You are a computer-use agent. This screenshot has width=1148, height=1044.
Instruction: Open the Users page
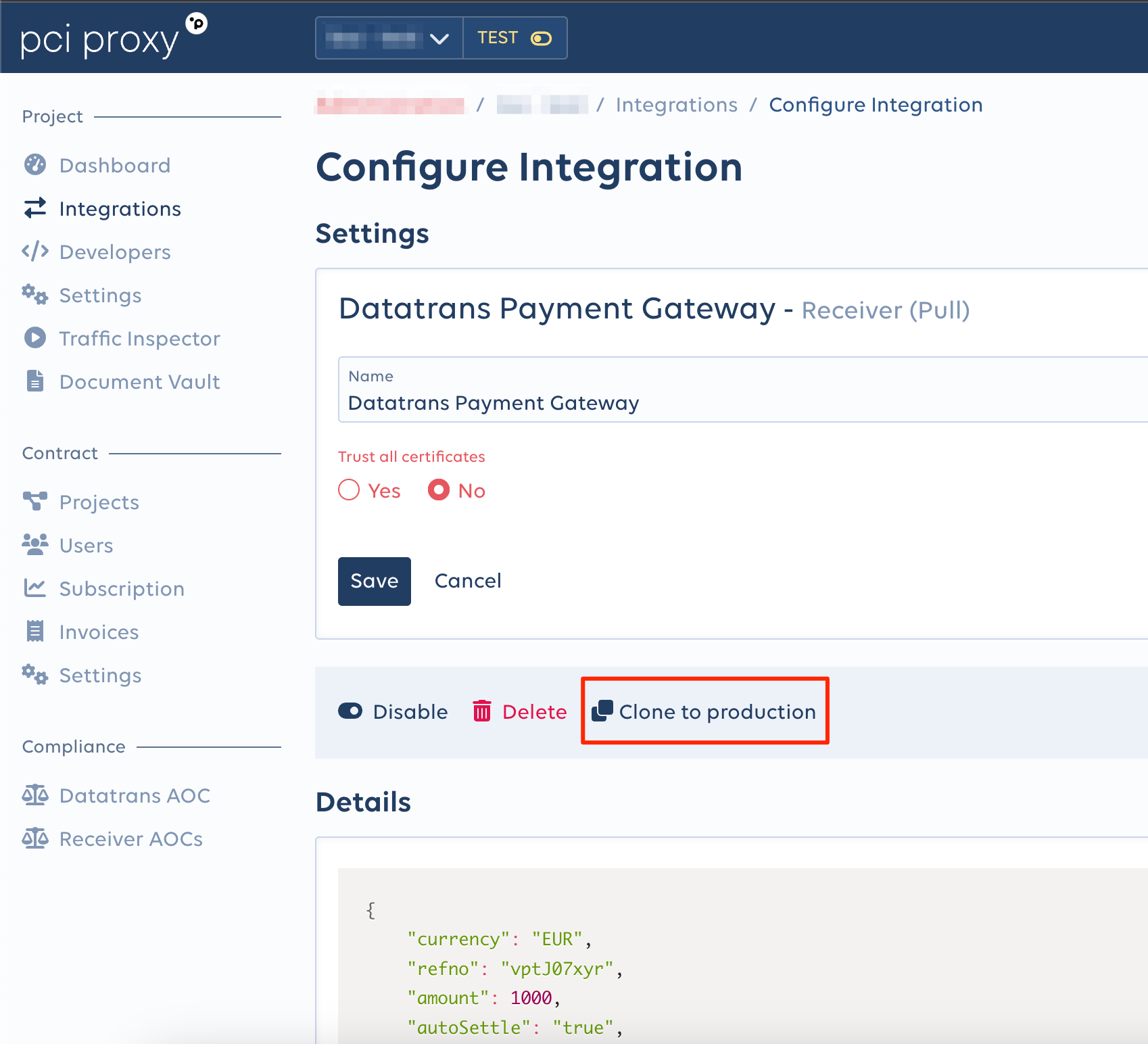point(87,545)
